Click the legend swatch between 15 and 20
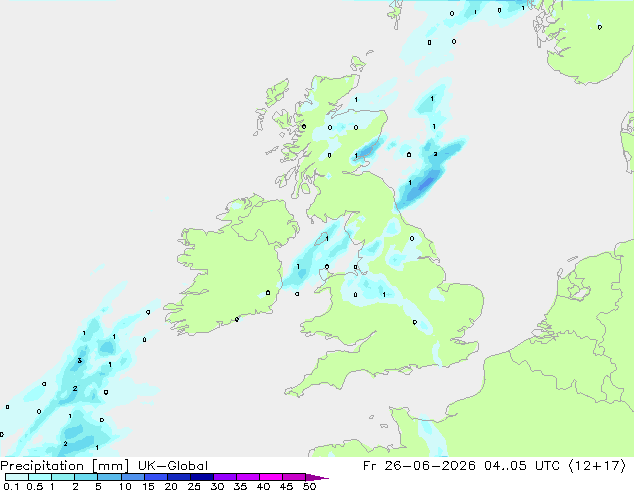The image size is (634, 490). 155,477
